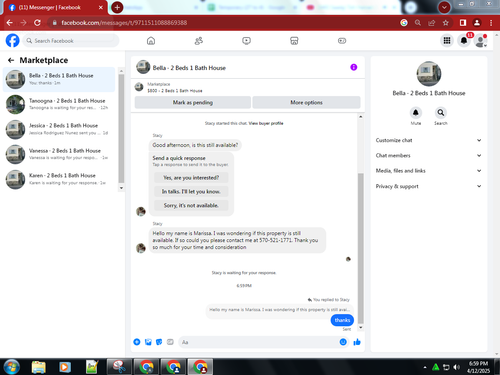Open the account profile menu

click(480, 41)
